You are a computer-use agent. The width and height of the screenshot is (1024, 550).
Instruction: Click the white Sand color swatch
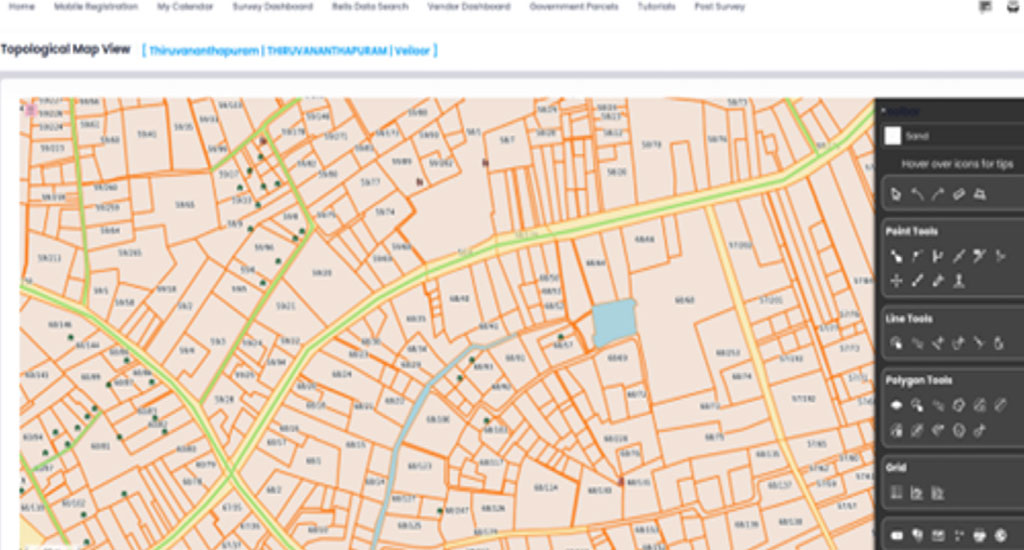tap(893, 136)
